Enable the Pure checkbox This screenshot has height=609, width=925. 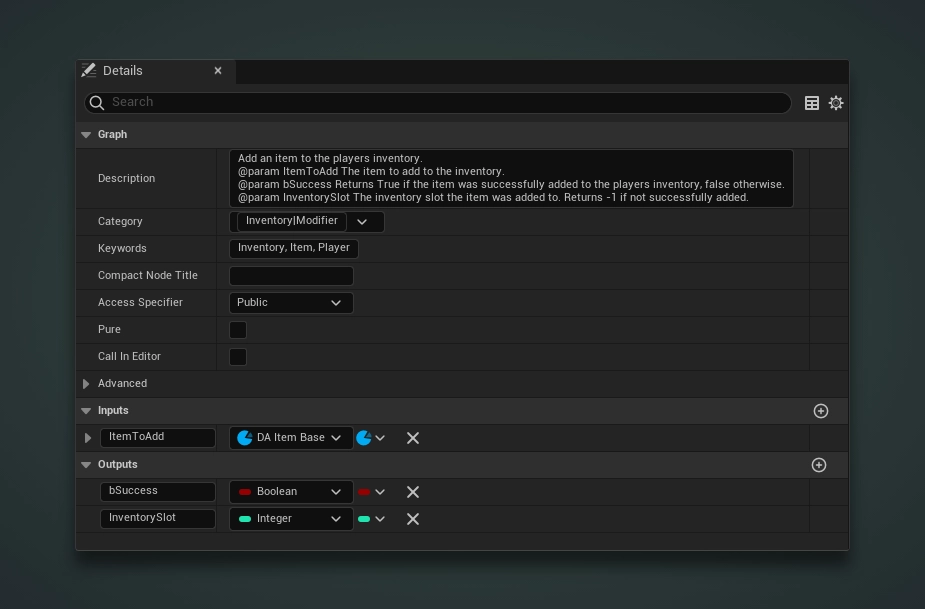pyautogui.click(x=238, y=330)
